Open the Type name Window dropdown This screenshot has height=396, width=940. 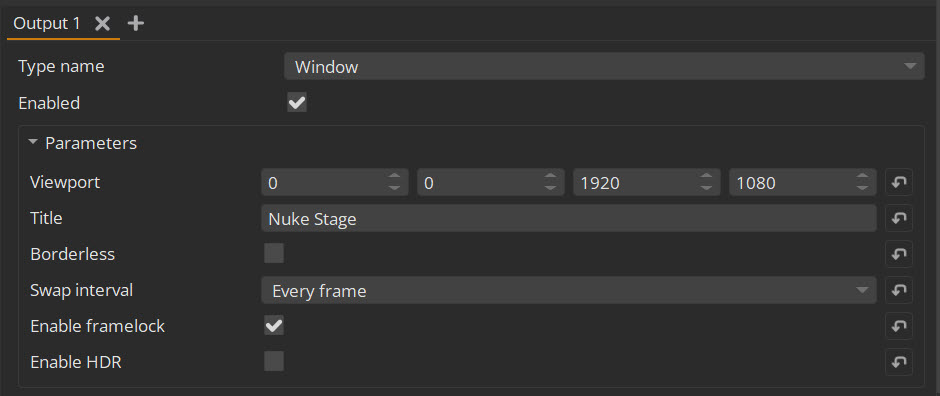click(604, 66)
